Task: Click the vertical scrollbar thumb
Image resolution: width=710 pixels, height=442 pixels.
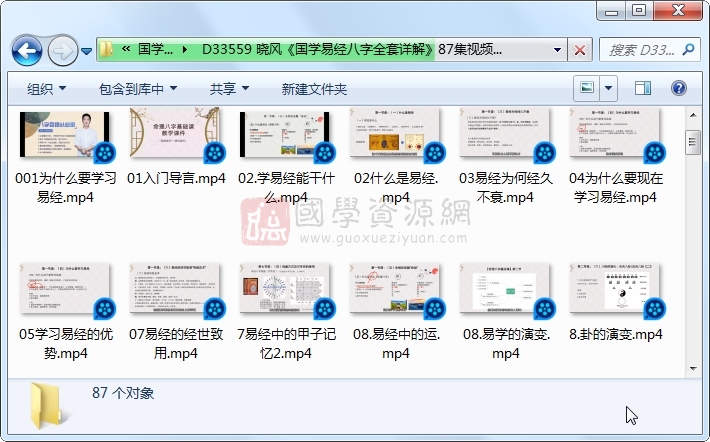Action: [x=693, y=142]
